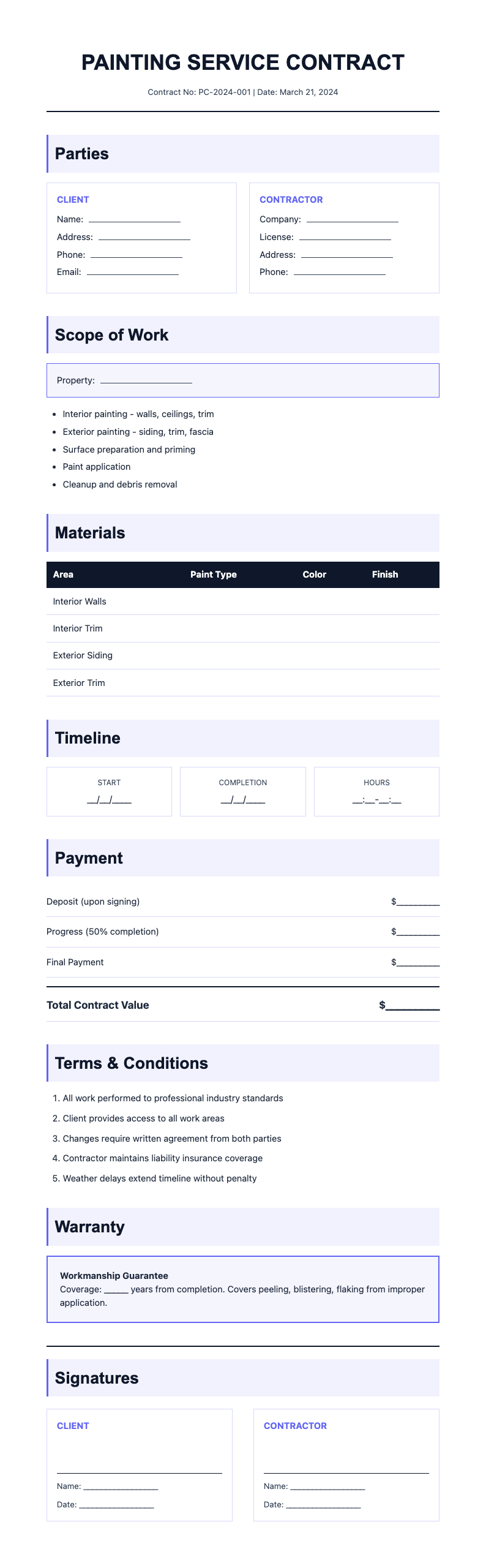Click the client Email blank line
This screenshot has height=1568, width=486.
coord(133,272)
